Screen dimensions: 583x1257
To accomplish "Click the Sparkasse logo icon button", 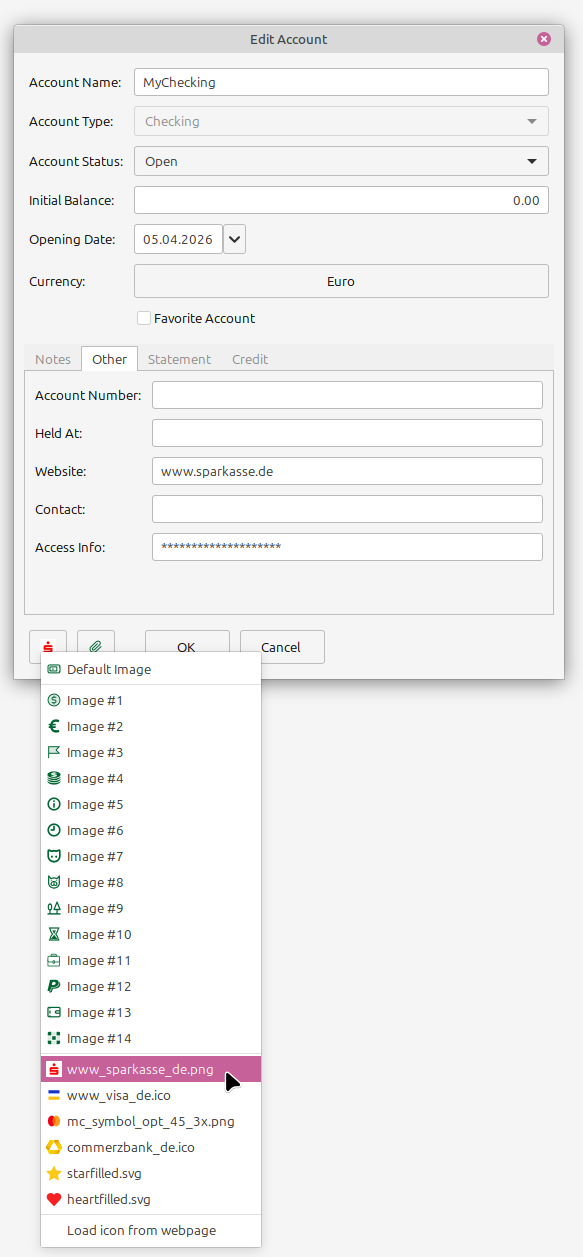I will coord(47,646).
